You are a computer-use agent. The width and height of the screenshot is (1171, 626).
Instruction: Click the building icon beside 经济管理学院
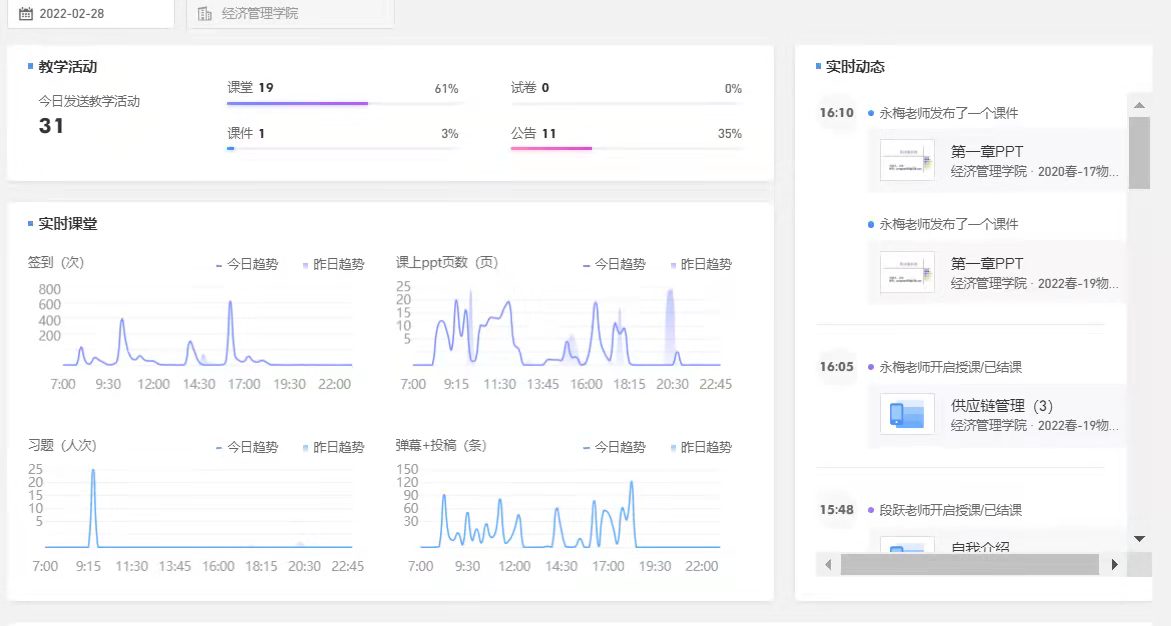[205, 14]
